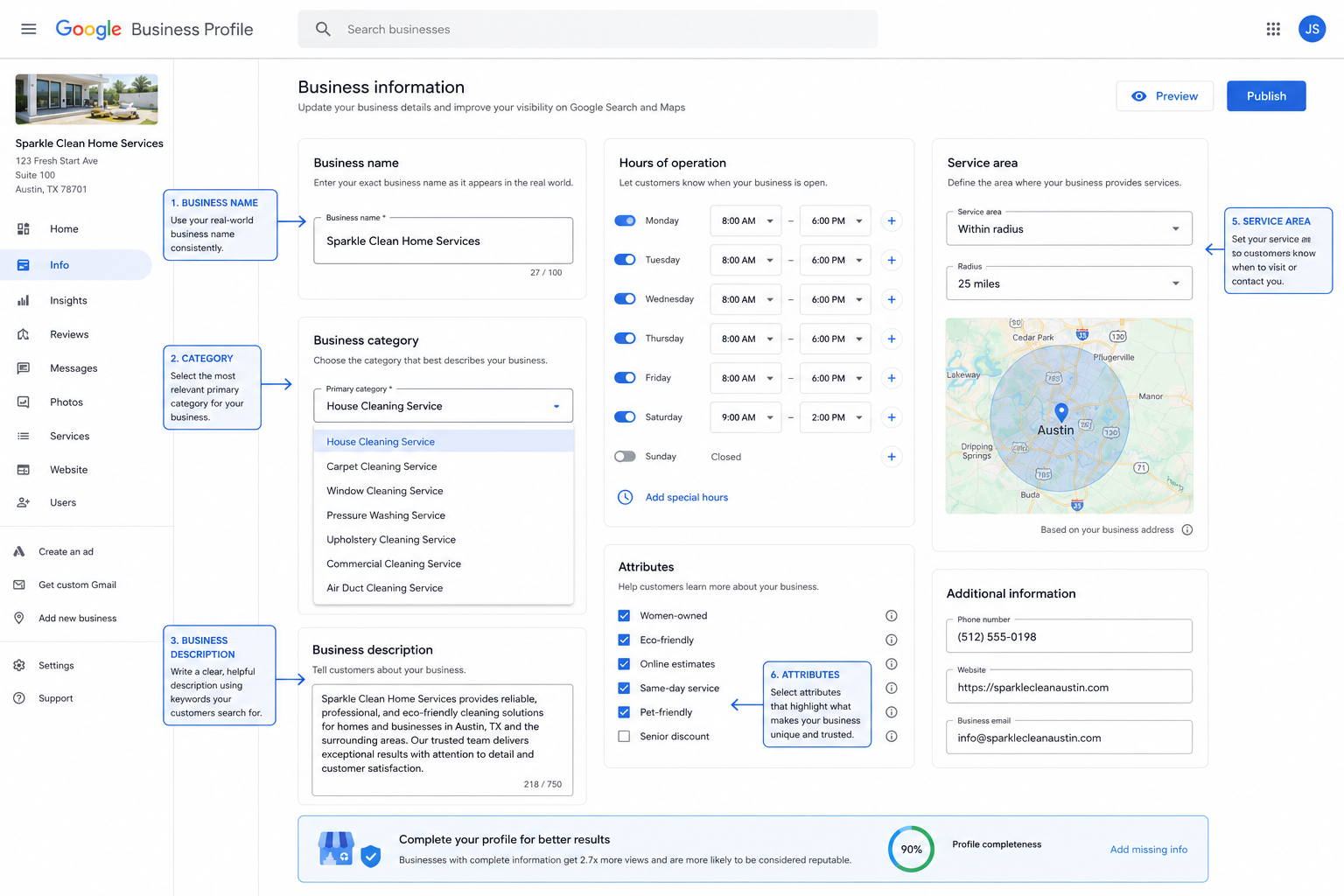
Task: Open Saturday closing time dropdown
Action: (x=836, y=417)
